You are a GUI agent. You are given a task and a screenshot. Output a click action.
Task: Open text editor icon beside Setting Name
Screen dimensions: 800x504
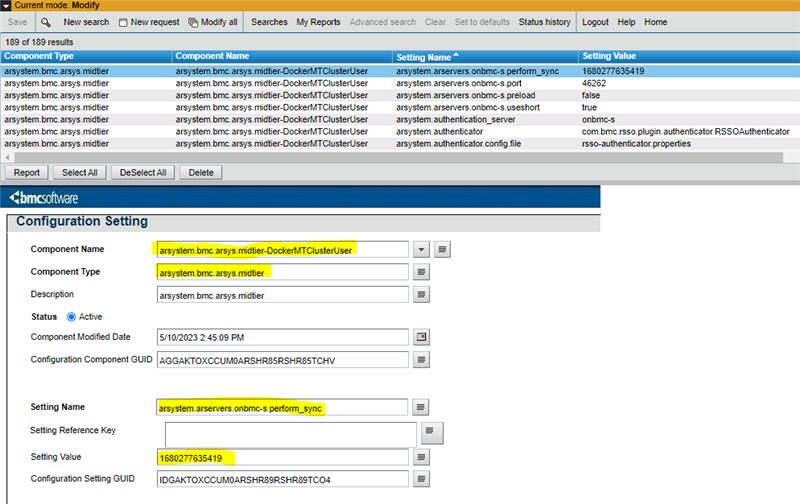tap(422, 408)
